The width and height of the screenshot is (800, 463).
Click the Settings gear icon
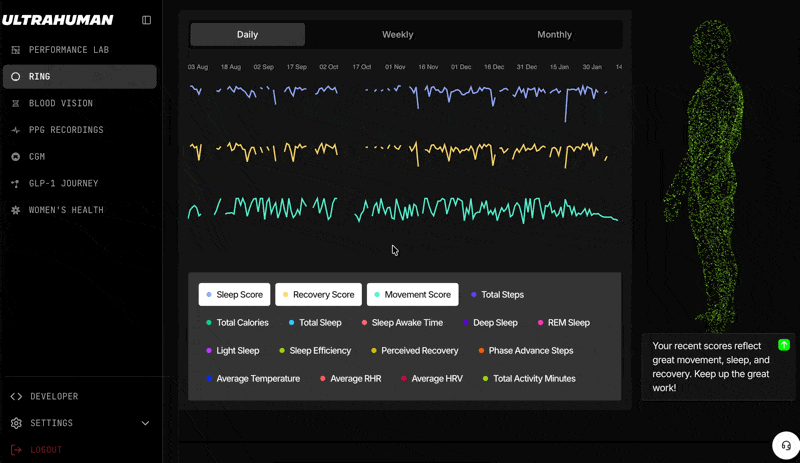pos(16,423)
